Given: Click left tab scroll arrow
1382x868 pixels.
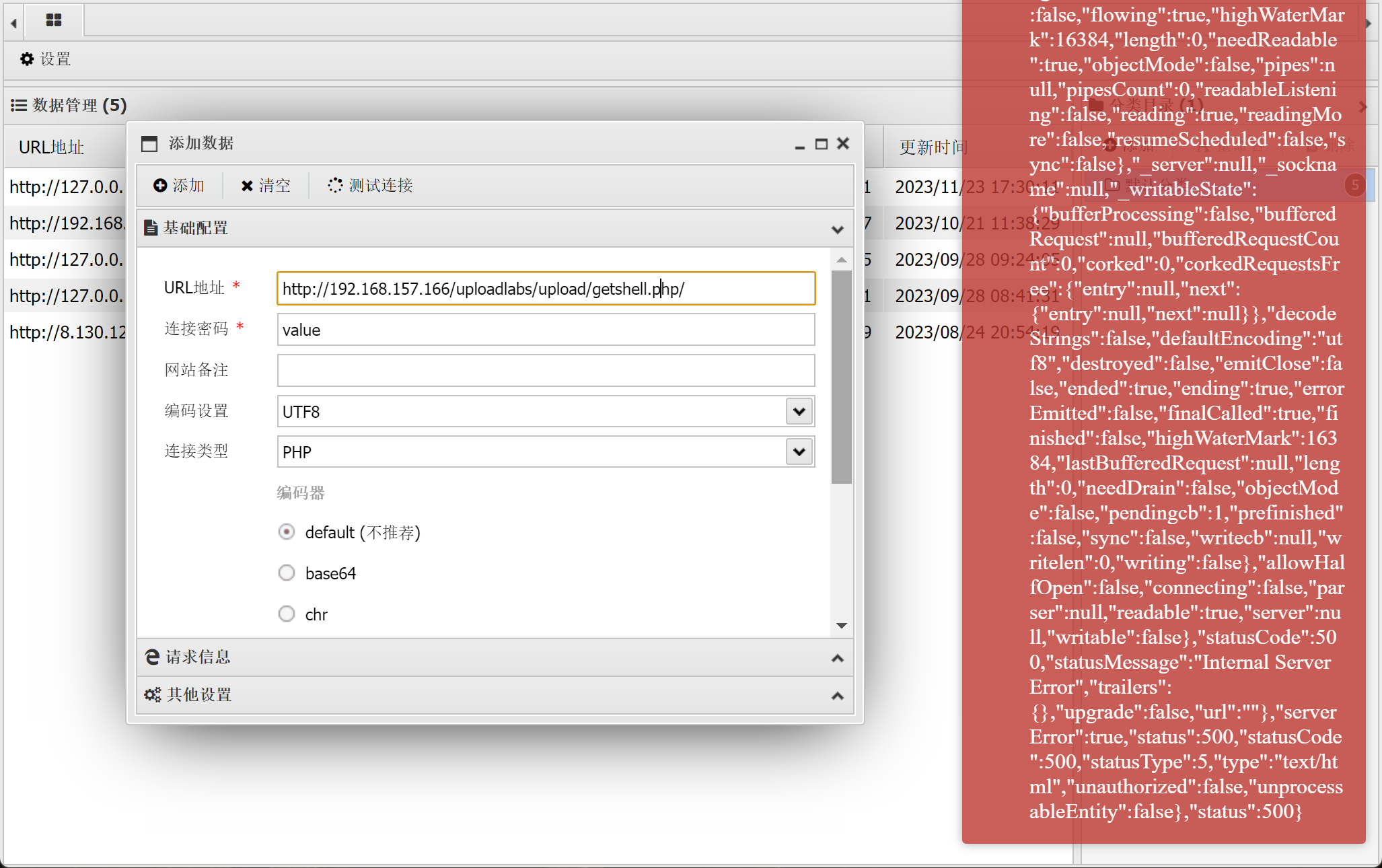Looking at the screenshot, I should pyautogui.click(x=13, y=24).
